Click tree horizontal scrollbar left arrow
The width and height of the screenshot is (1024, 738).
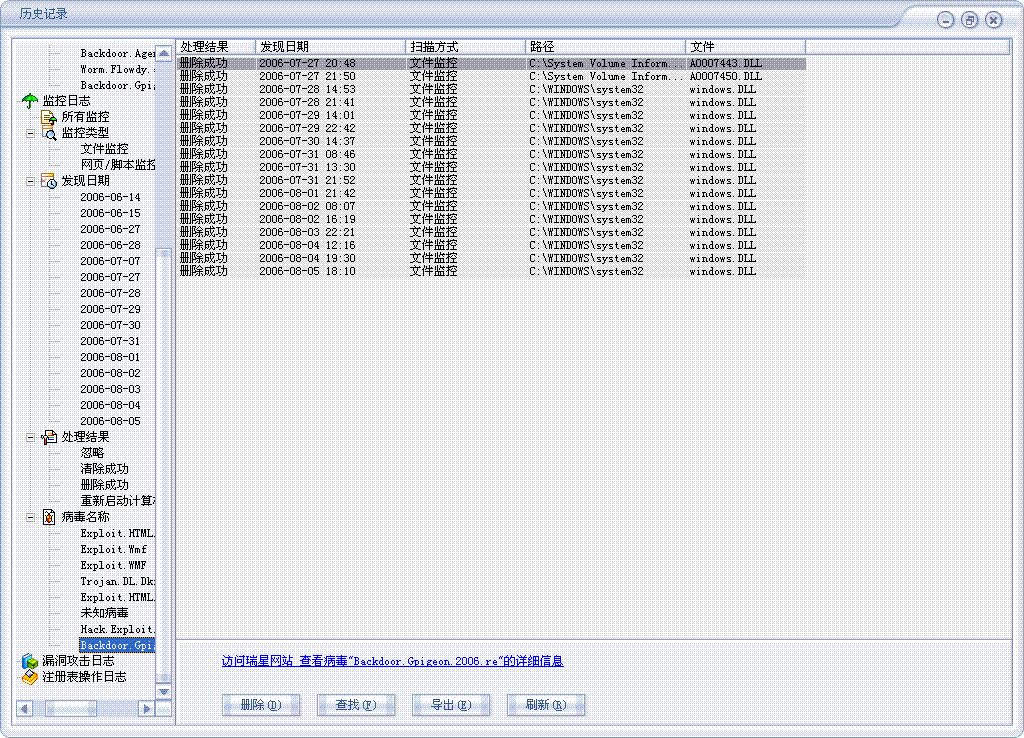click(25, 709)
